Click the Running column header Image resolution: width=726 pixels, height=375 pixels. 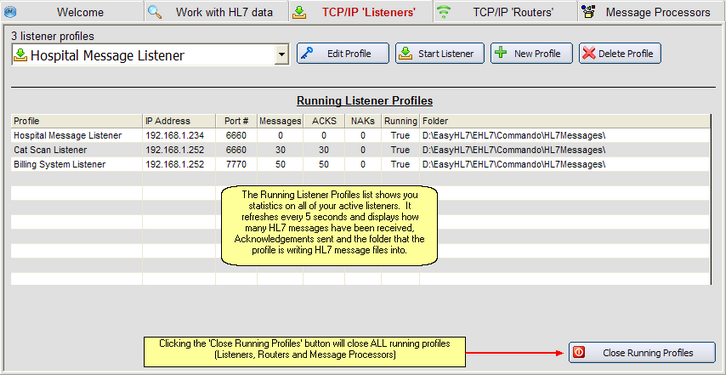pyautogui.click(x=400, y=121)
